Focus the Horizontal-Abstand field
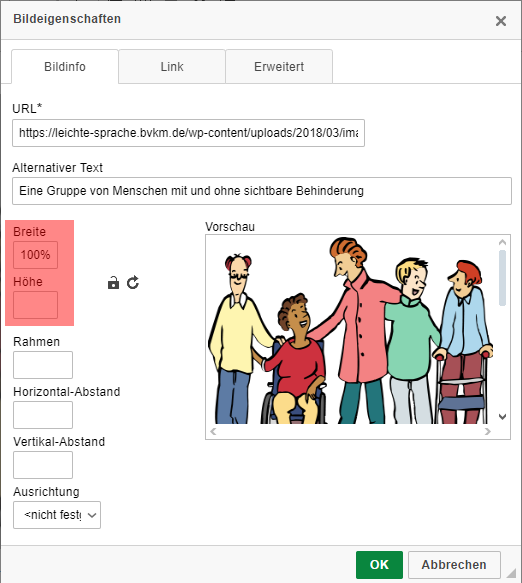Viewport: 522px width, 583px height. click(x=43, y=415)
